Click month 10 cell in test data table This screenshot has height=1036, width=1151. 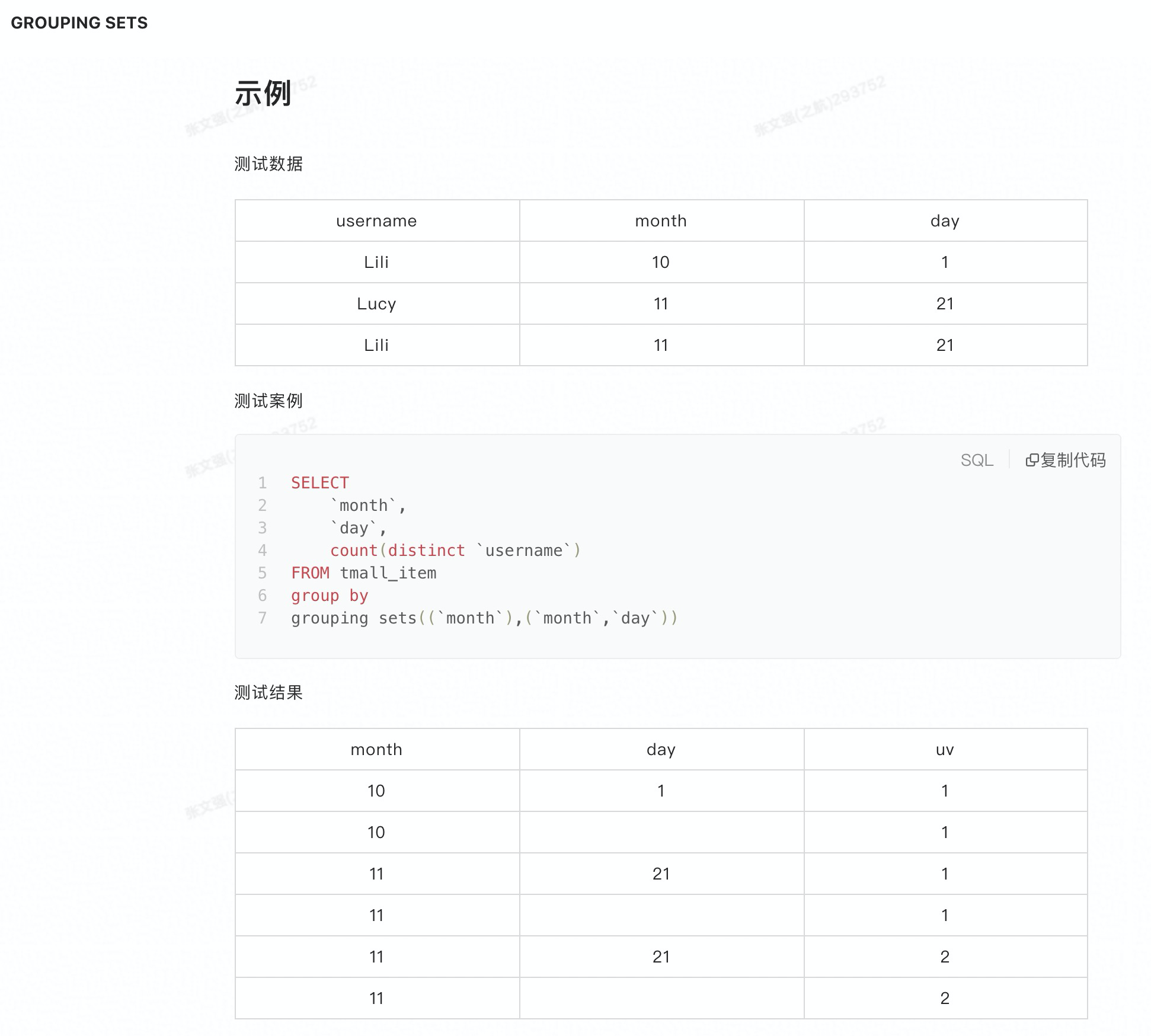pyautogui.click(x=661, y=263)
